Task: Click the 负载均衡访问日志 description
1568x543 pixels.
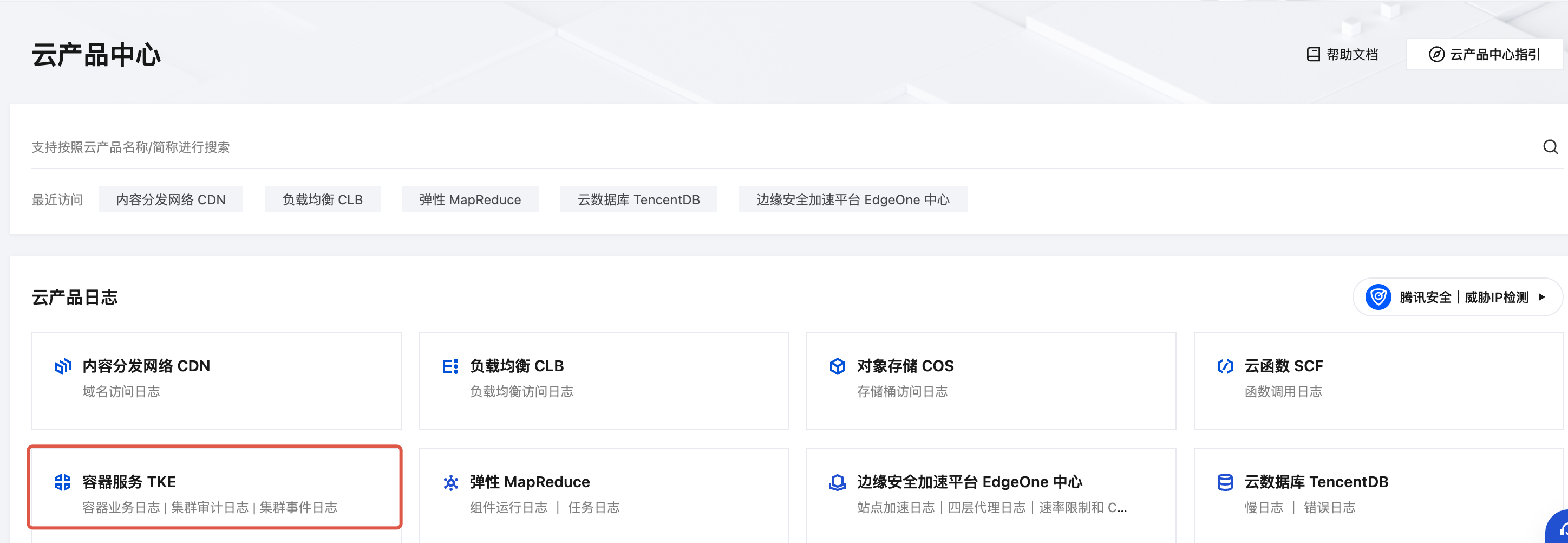Action: [521, 391]
